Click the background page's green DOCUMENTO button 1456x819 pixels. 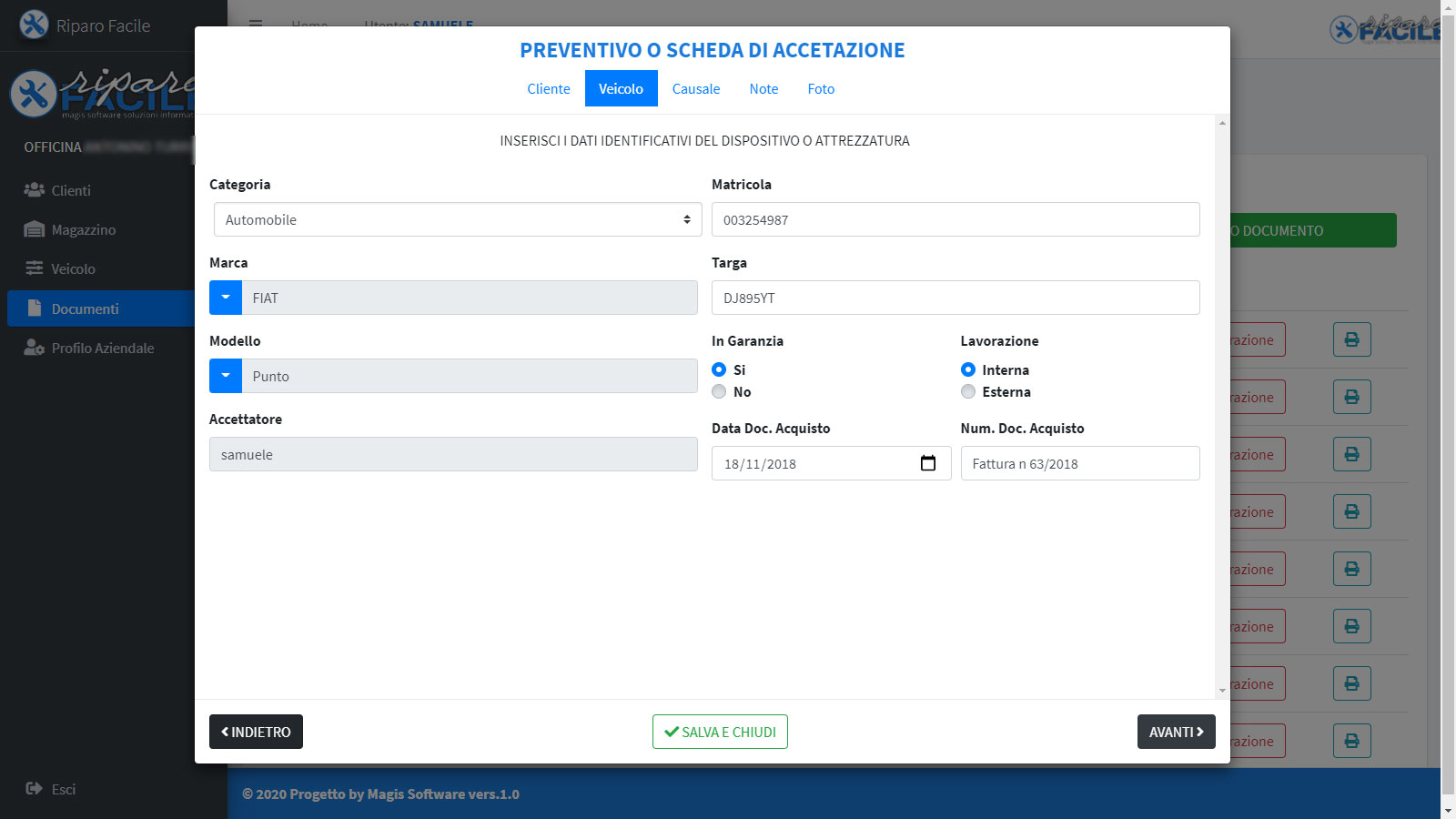[1313, 230]
